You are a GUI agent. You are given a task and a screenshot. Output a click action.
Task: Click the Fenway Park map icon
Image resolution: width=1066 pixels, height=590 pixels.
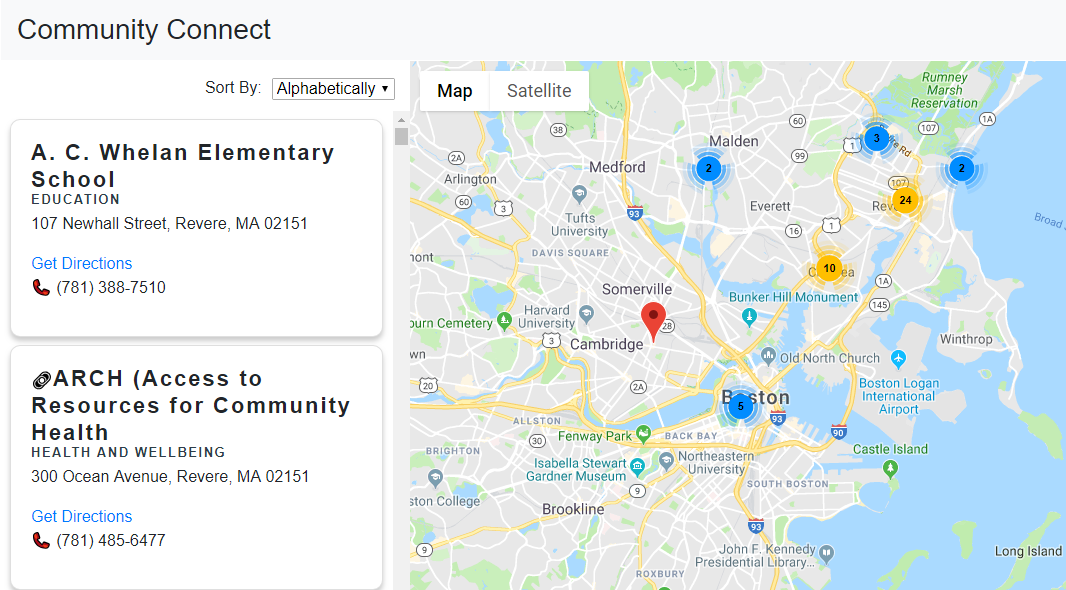coord(645,434)
